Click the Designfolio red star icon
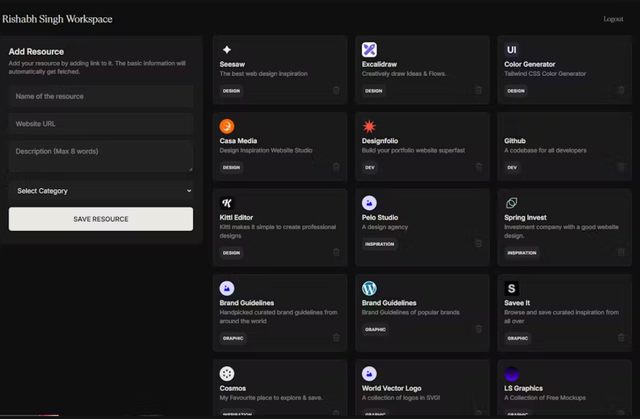Image resolution: width=640 pixels, height=419 pixels. click(x=369, y=127)
